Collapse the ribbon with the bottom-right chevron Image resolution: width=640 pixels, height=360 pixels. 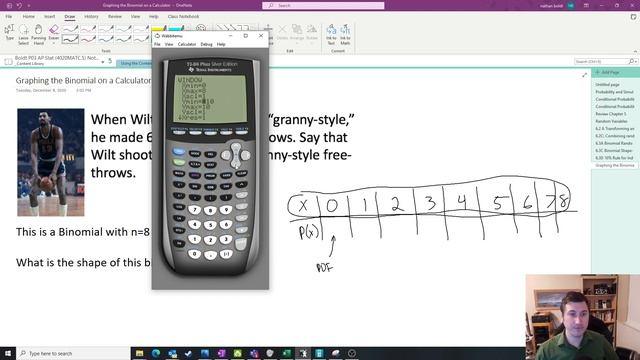[635, 51]
